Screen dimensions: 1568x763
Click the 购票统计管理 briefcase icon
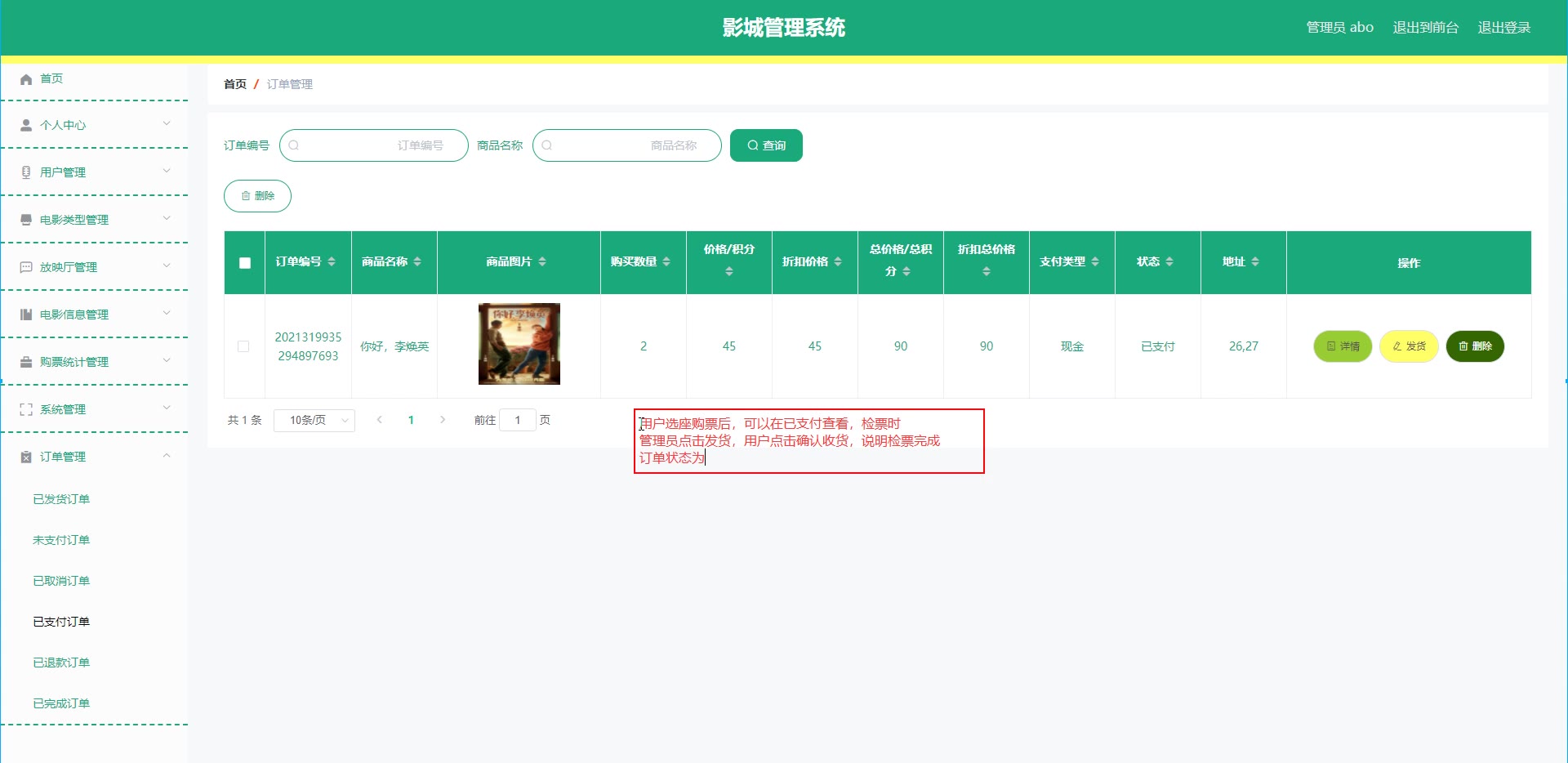pyautogui.click(x=26, y=362)
